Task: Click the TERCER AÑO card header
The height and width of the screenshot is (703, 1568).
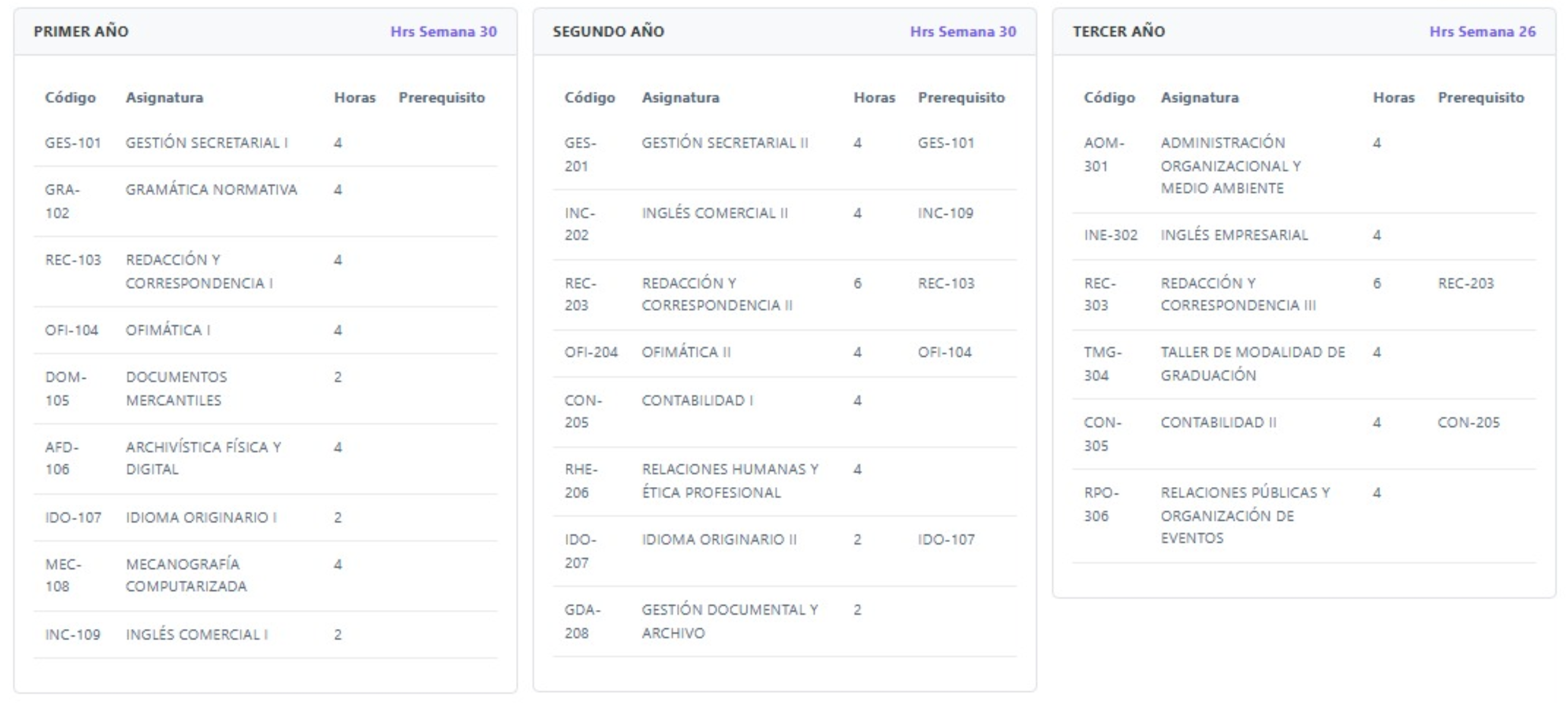Action: (x=1119, y=31)
